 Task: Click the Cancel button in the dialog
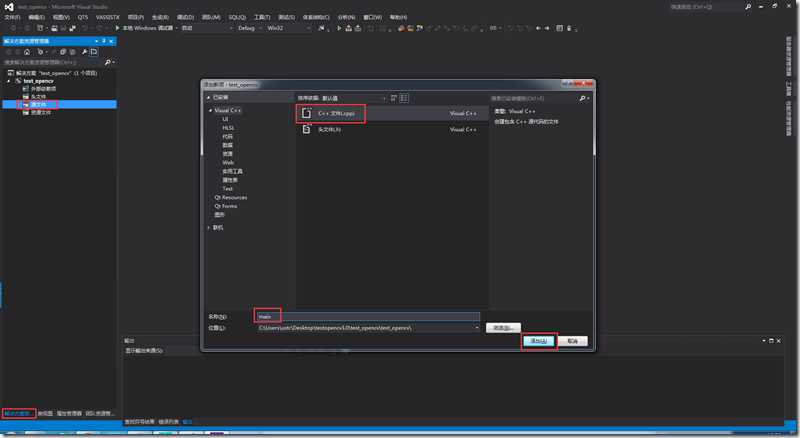click(x=573, y=341)
